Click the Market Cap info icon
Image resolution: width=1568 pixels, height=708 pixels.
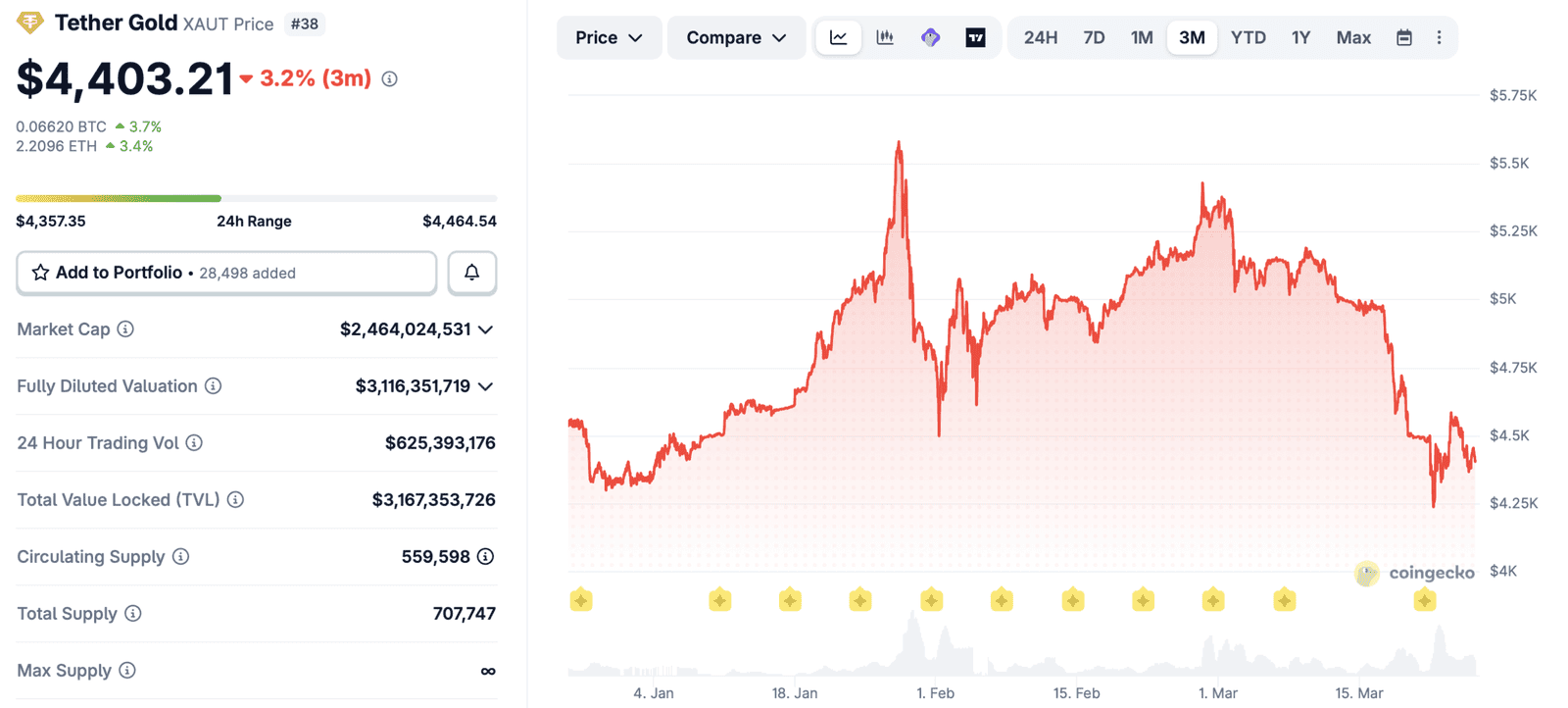(x=125, y=329)
